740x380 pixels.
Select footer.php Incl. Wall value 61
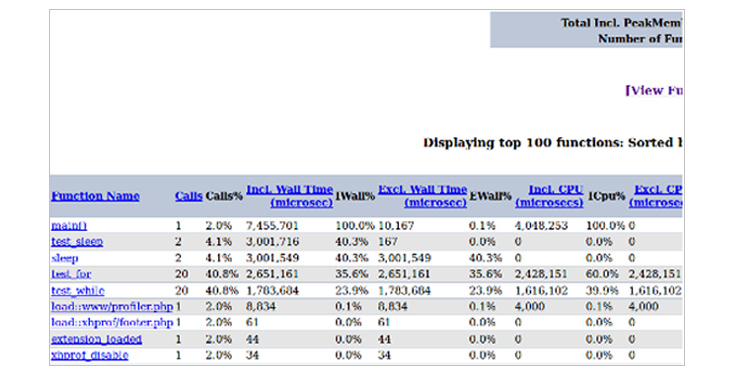click(x=252, y=323)
